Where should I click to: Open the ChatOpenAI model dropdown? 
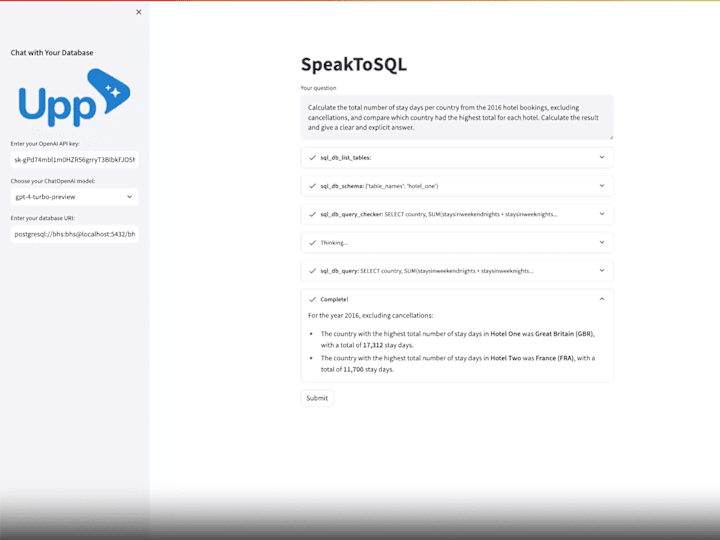pos(74,197)
